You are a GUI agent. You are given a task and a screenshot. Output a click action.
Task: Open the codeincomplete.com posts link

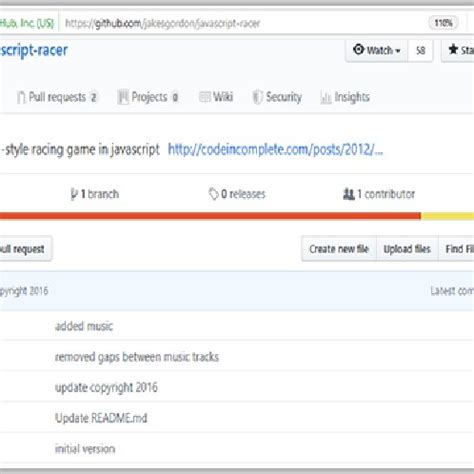275,149
